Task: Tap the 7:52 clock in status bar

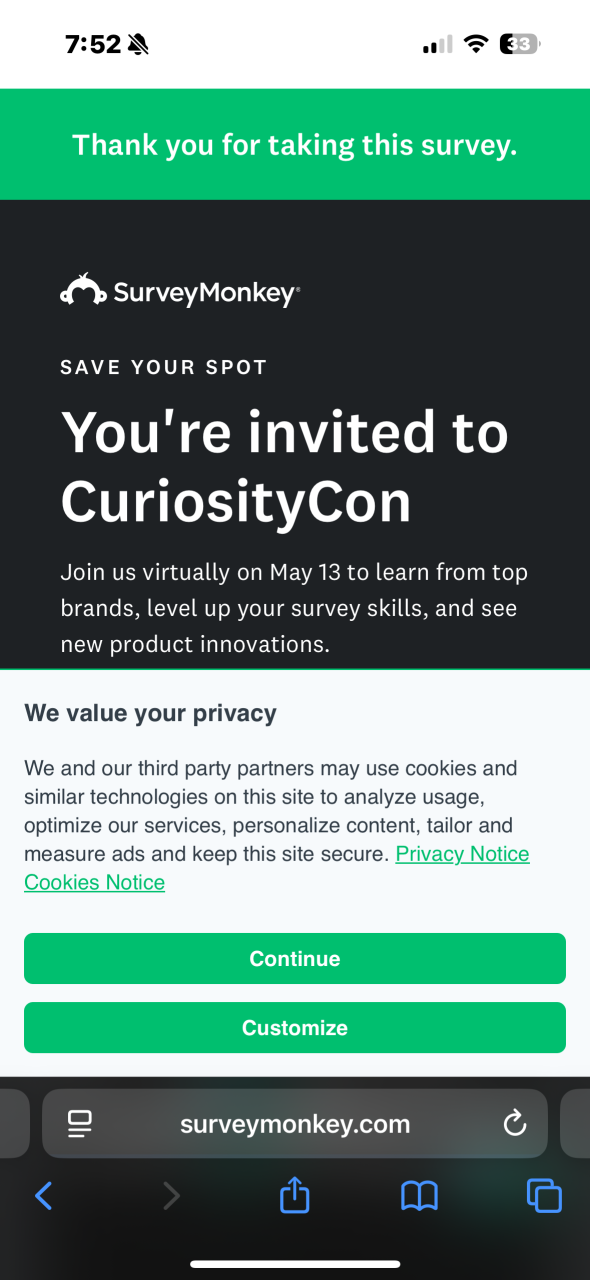Action: coord(93,44)
